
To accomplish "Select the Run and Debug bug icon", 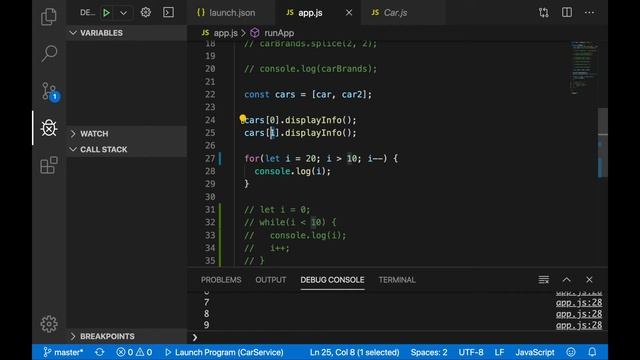I will click(49, 128).
